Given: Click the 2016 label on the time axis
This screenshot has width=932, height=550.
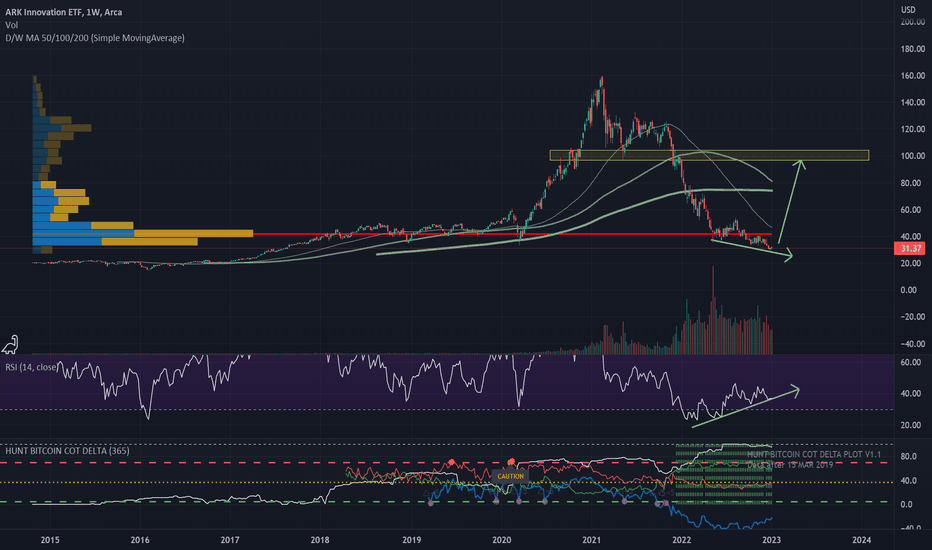Looking at the screenshot, I should click(140, 540).
